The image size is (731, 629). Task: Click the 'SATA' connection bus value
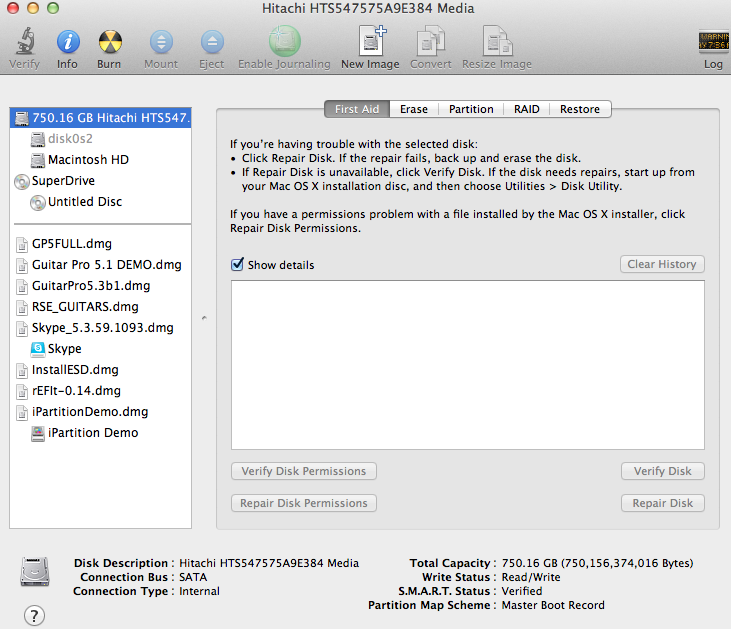pos(193,577)
